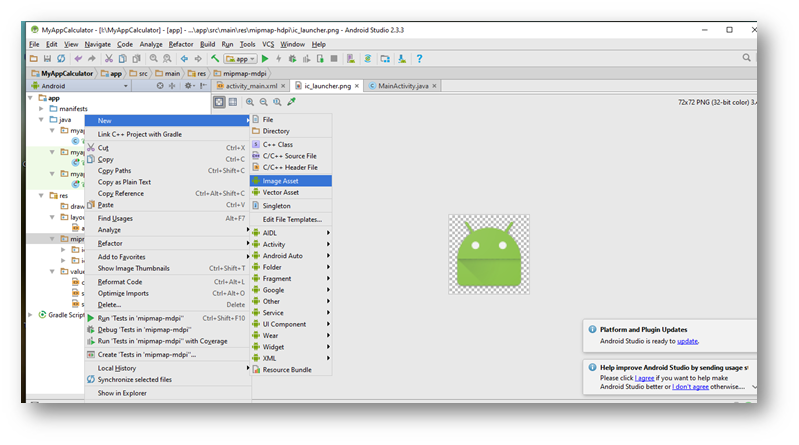This screenshot has width=799, height=445.
Task: Click the Cut scissors toolbar icon
Action: coord(109,59)
